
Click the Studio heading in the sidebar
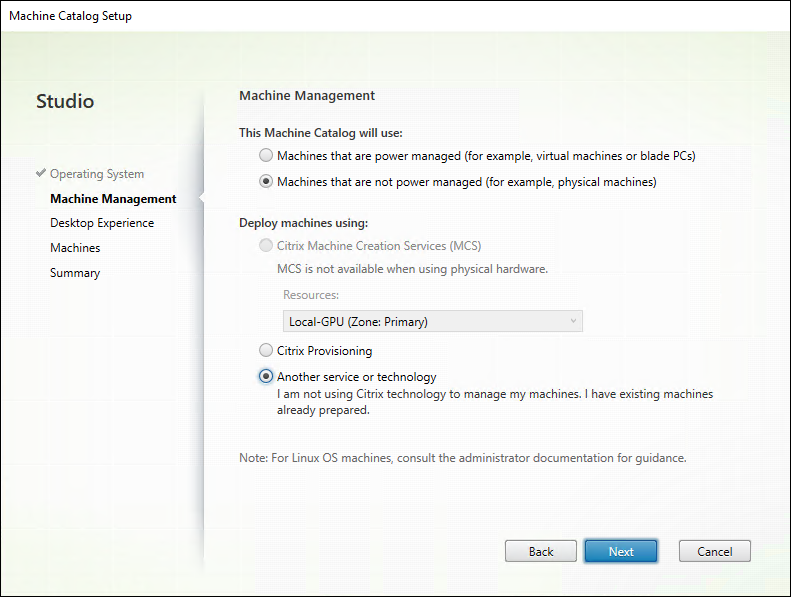(65, 101)
